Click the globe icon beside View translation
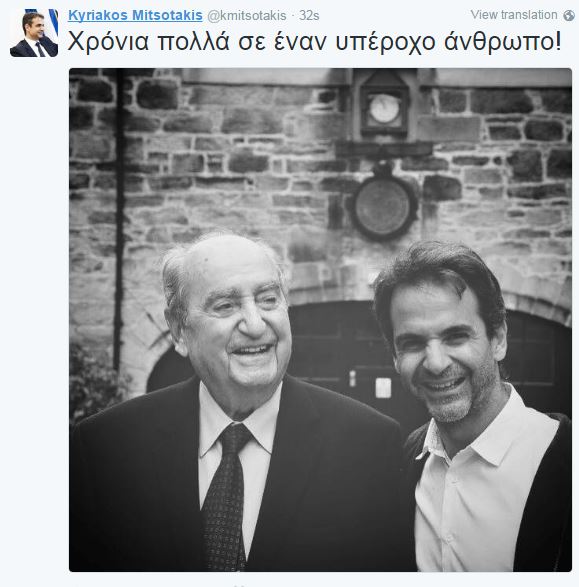 click(569, 15)
